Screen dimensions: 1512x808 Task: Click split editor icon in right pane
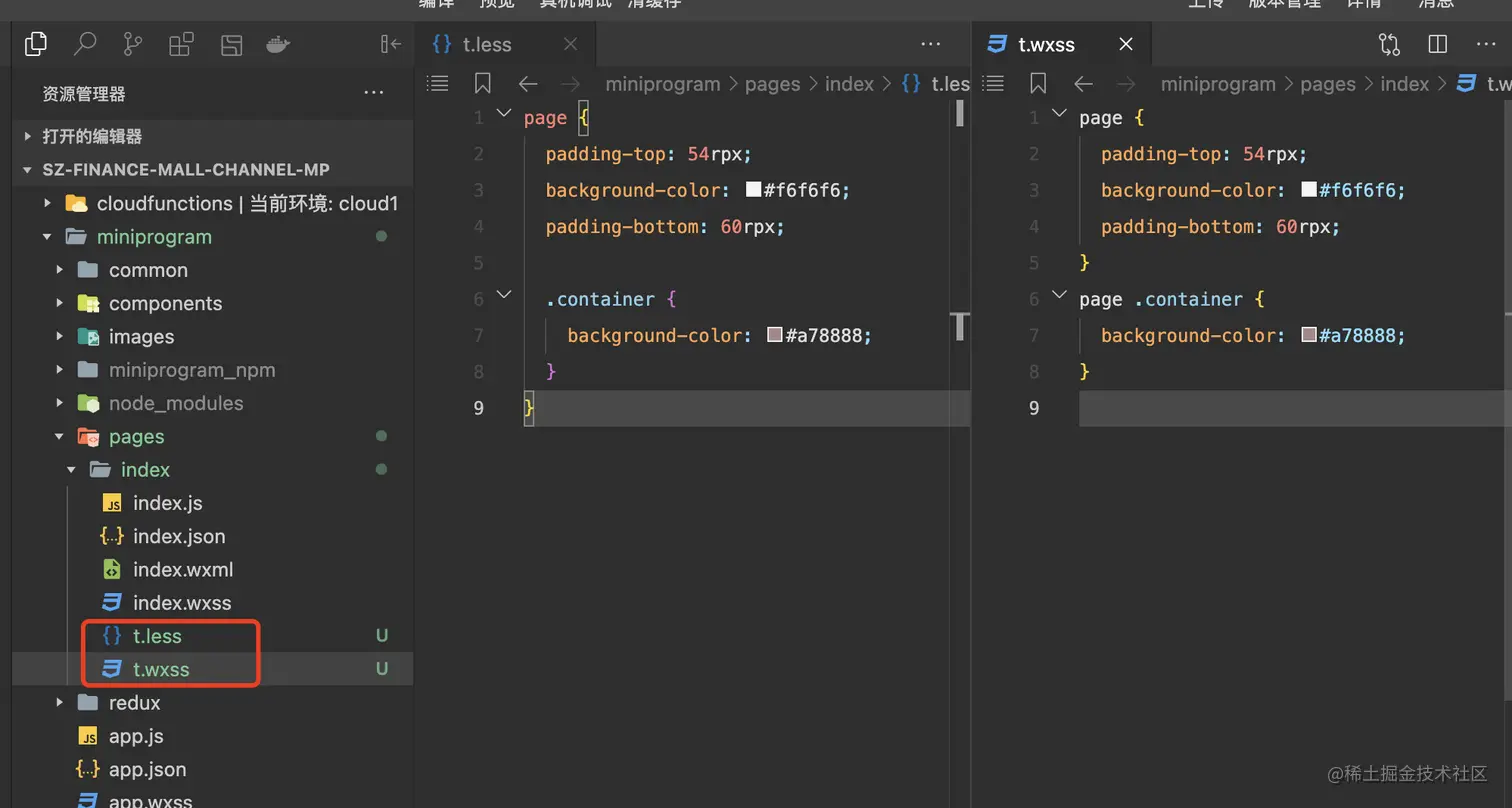point(1438,44)
